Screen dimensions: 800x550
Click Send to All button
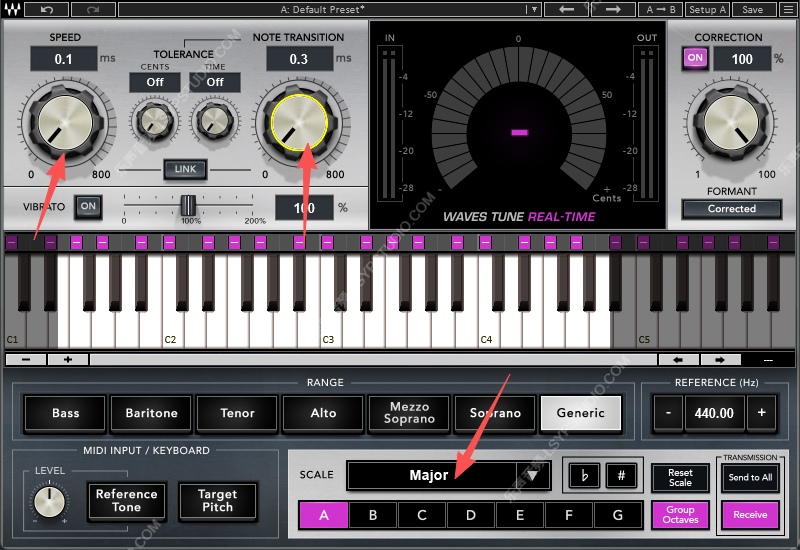click(750, 478)
